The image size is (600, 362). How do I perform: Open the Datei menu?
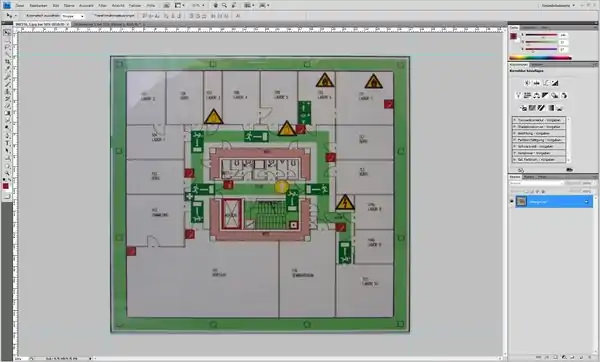click(20, 6)
